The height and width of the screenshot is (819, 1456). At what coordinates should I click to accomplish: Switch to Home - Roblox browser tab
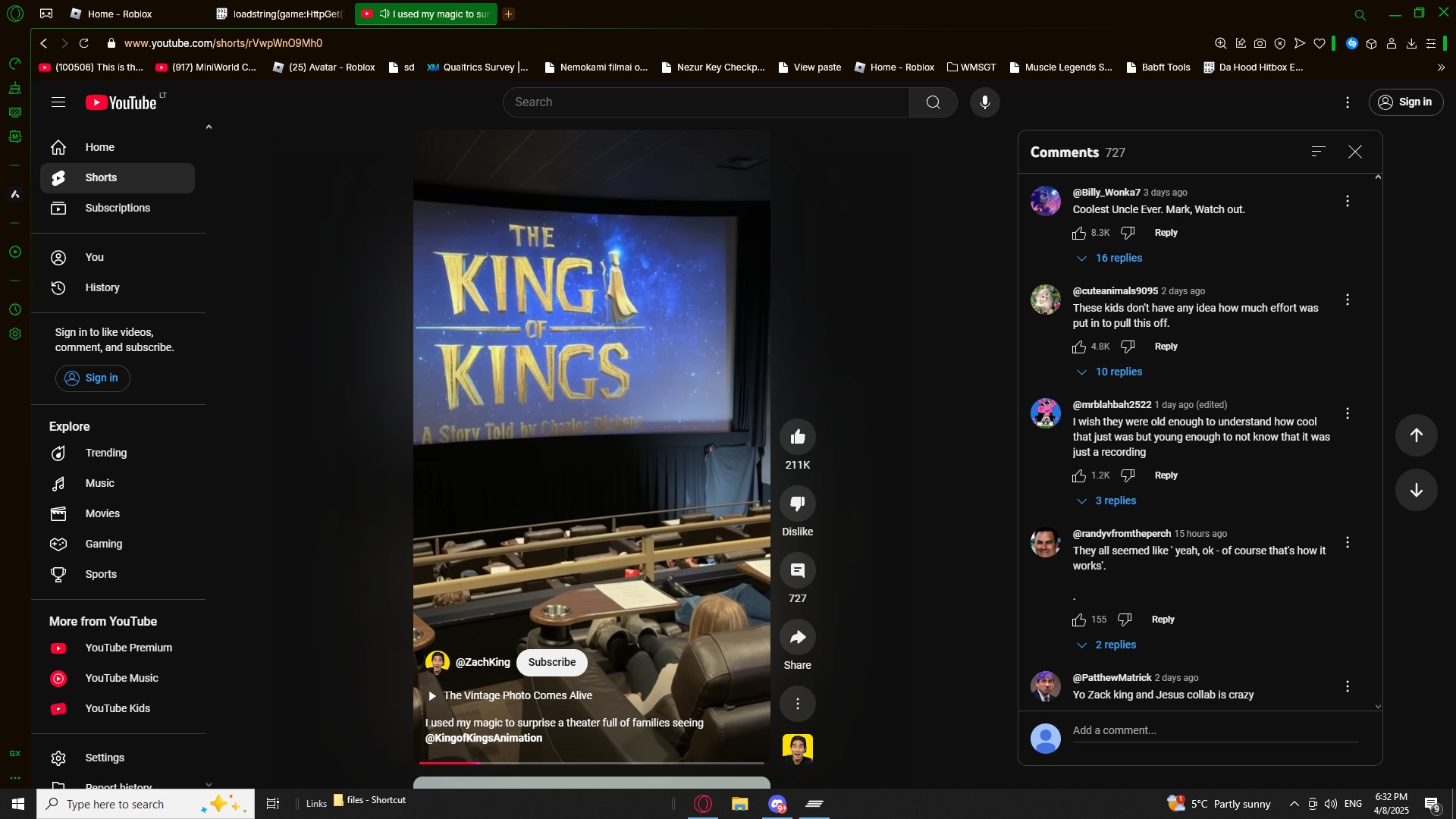(x=119, y=14)
